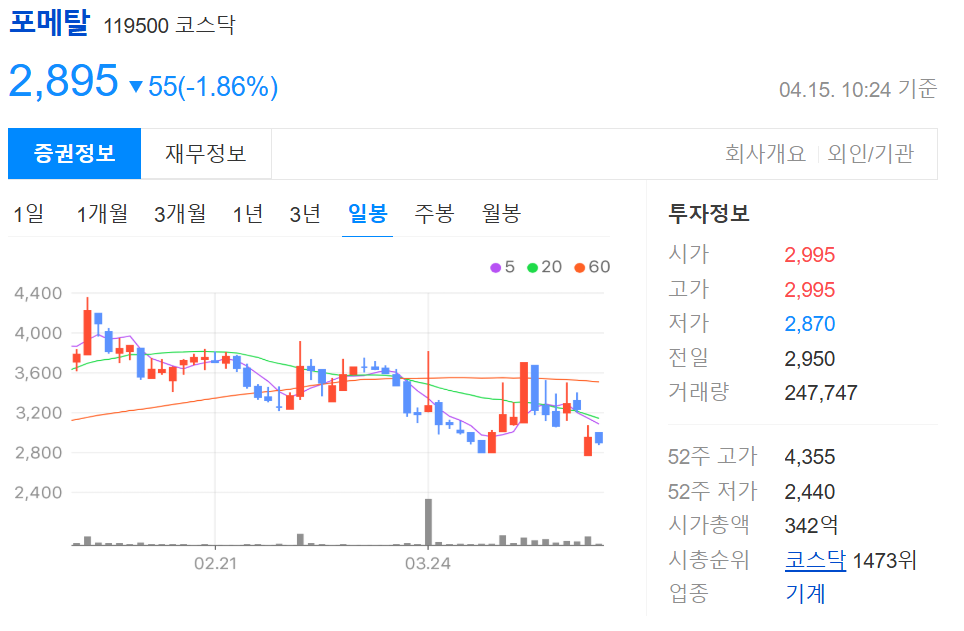This screenshot has height=631, width=964.
Task: Re-select the 일봉 daily chart view
Action: tap(368, 213)
